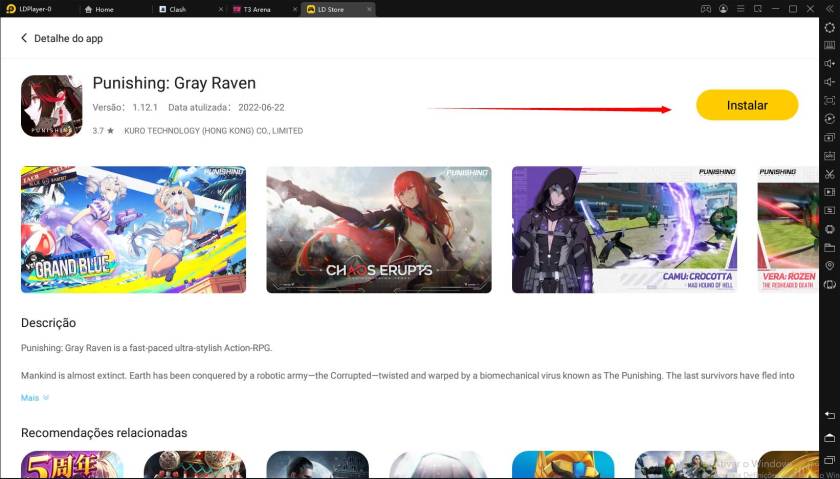Close the LD Store tab
Screen dimensions: 840x479
tap(369, 10)
